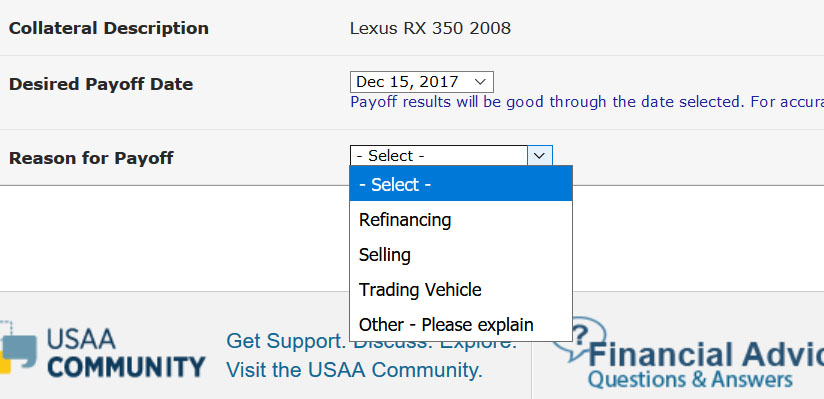Select Refinancing as payoff reason
Screen dimensions: 824x399
click(x=461, y=220)
